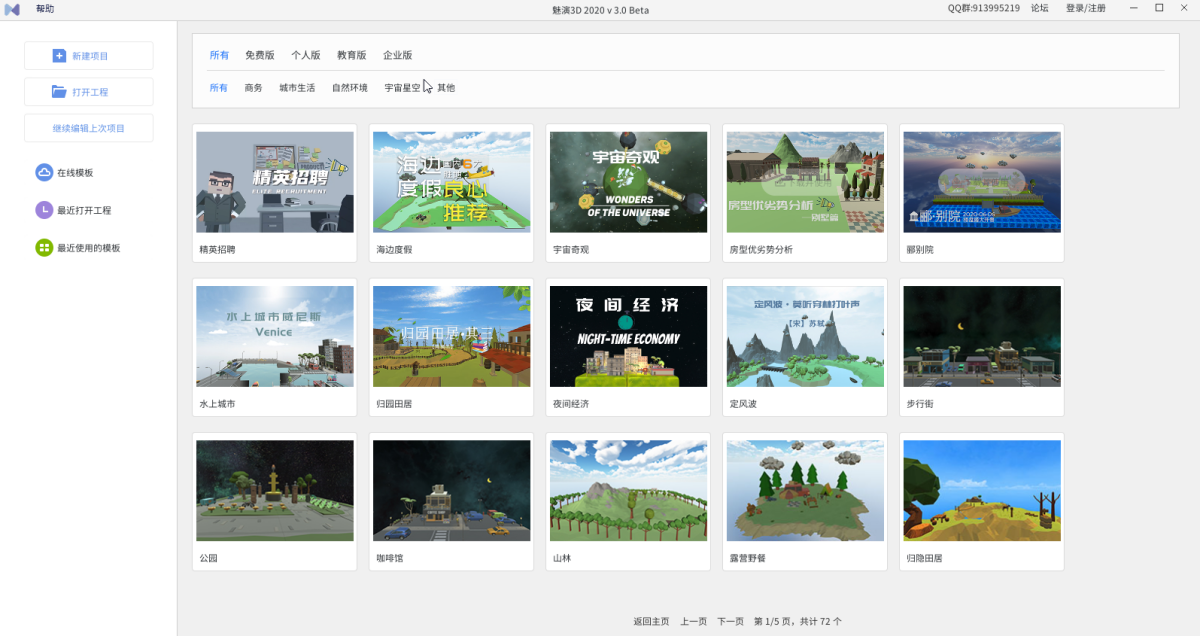Click 返回主页 at the bottom
The width and height of the screenshot is (1200, 636).
pos(651,621)
